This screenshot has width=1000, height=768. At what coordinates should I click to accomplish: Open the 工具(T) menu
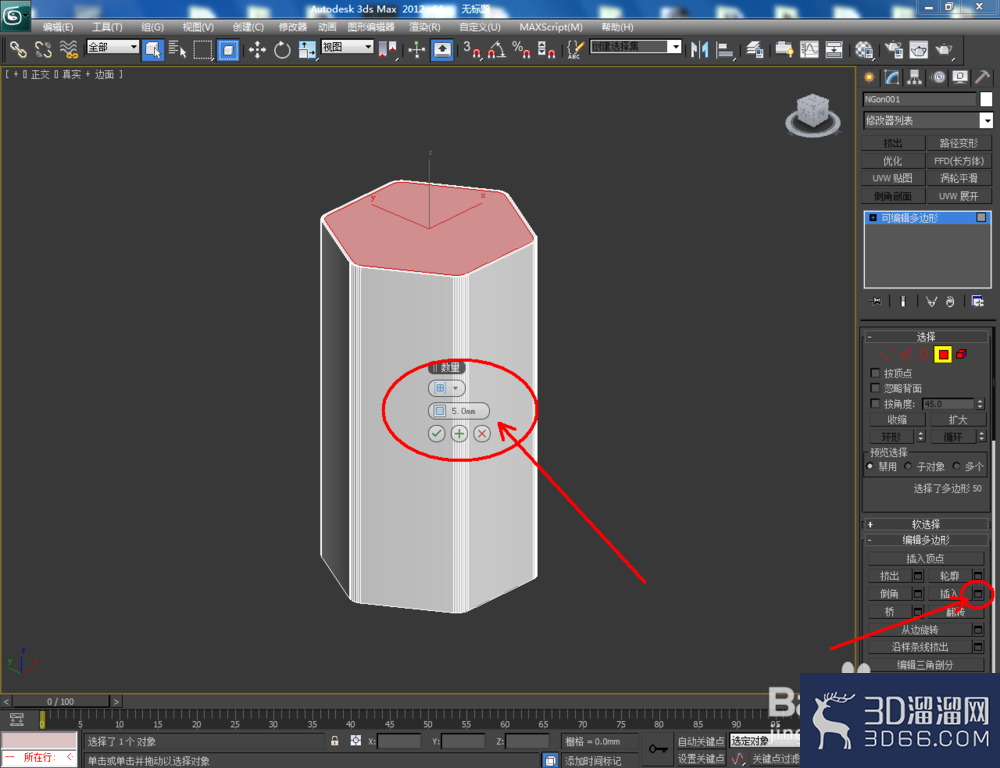point(107,27)
